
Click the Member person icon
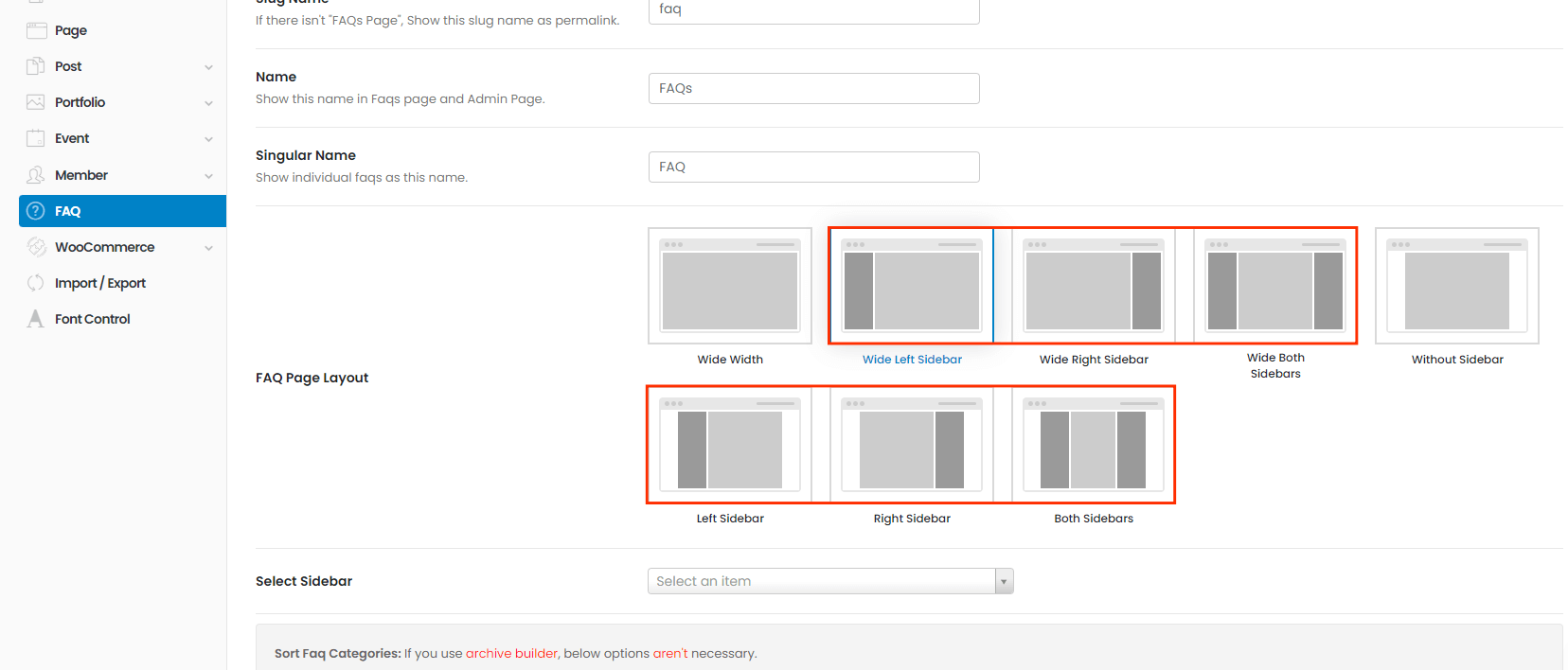tap(36, 175)
